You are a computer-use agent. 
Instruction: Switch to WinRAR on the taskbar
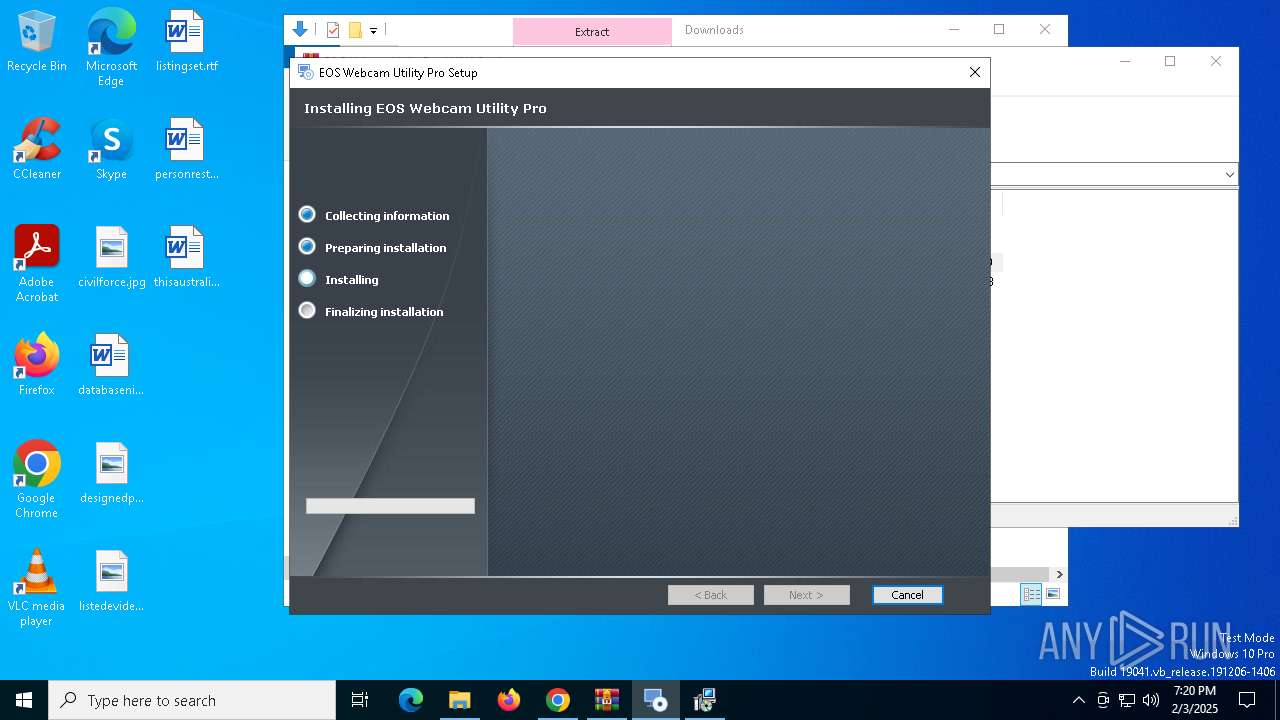[607, 700]
